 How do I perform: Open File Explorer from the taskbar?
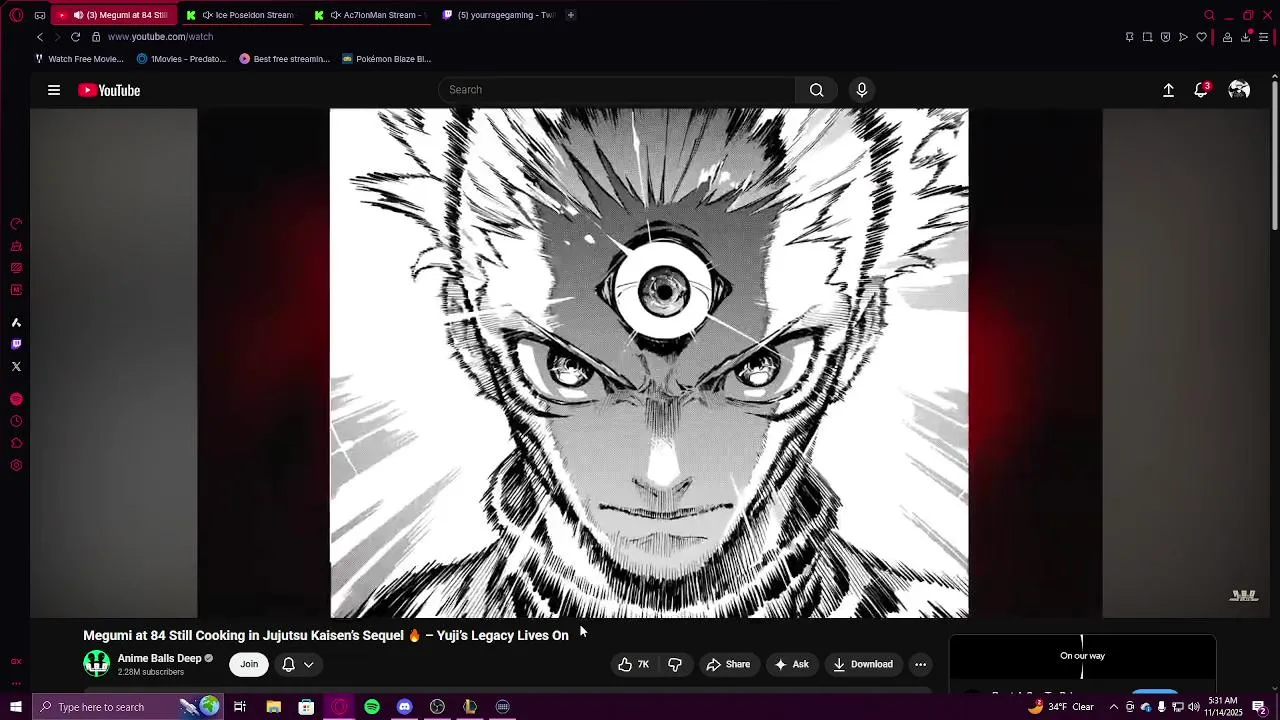pos(273,707)
